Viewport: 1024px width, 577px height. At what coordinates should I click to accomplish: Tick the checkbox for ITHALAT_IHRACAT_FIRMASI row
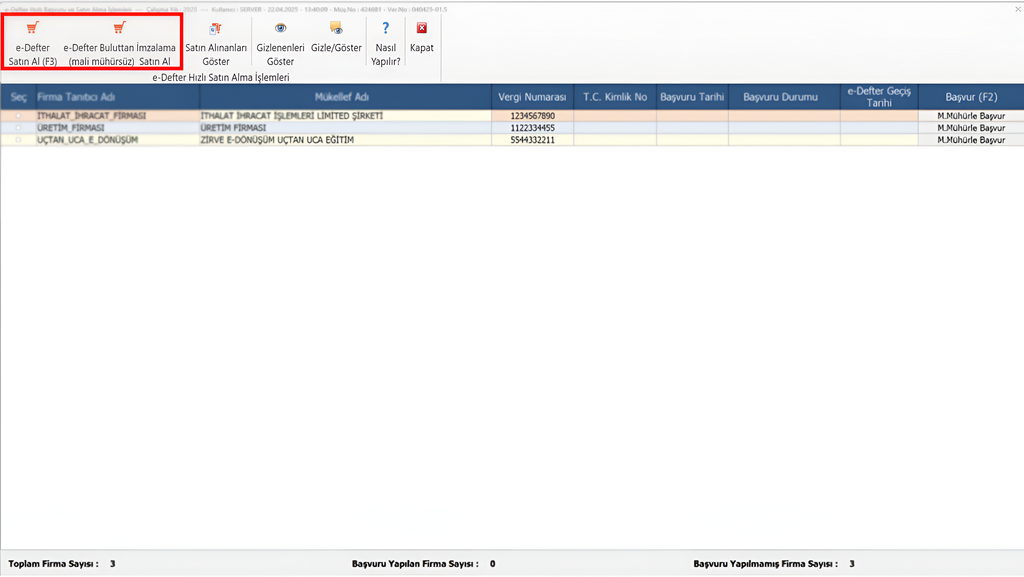click(x=18, y=116)
